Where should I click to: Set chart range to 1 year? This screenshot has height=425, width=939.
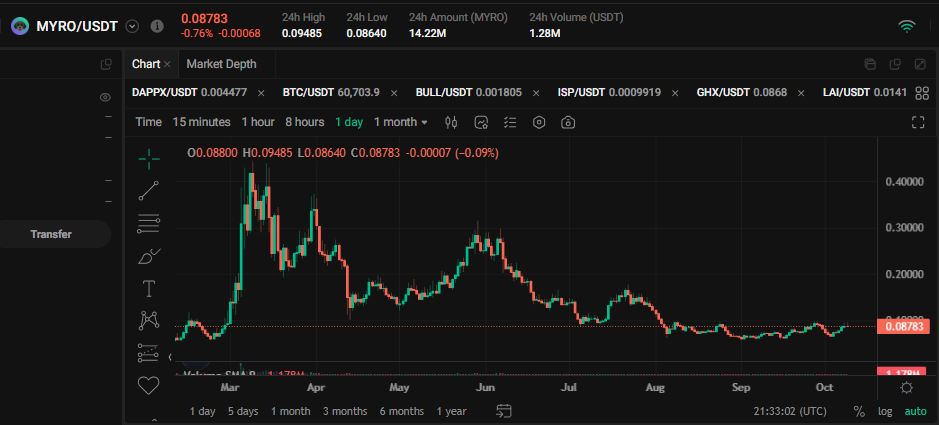point(452,411)
